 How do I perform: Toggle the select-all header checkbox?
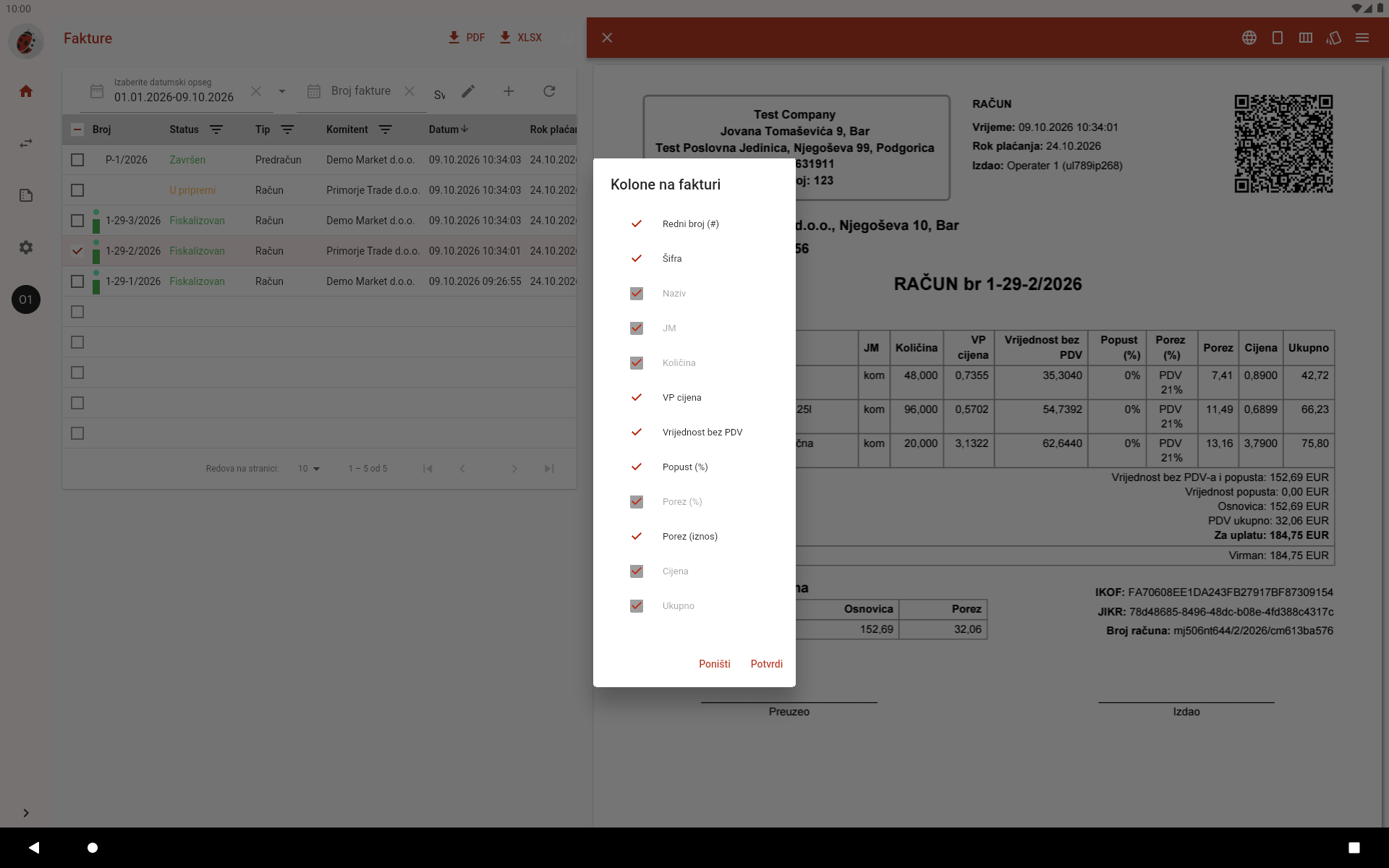click(77, 129)
